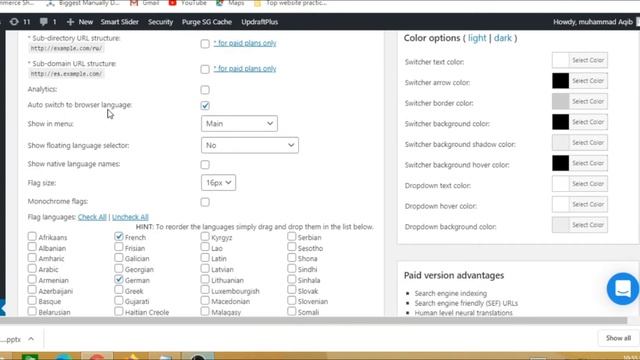This screenshot has height=360, width=640.
Task: Click Switcher border color swatch
Action: click(560, 102)
